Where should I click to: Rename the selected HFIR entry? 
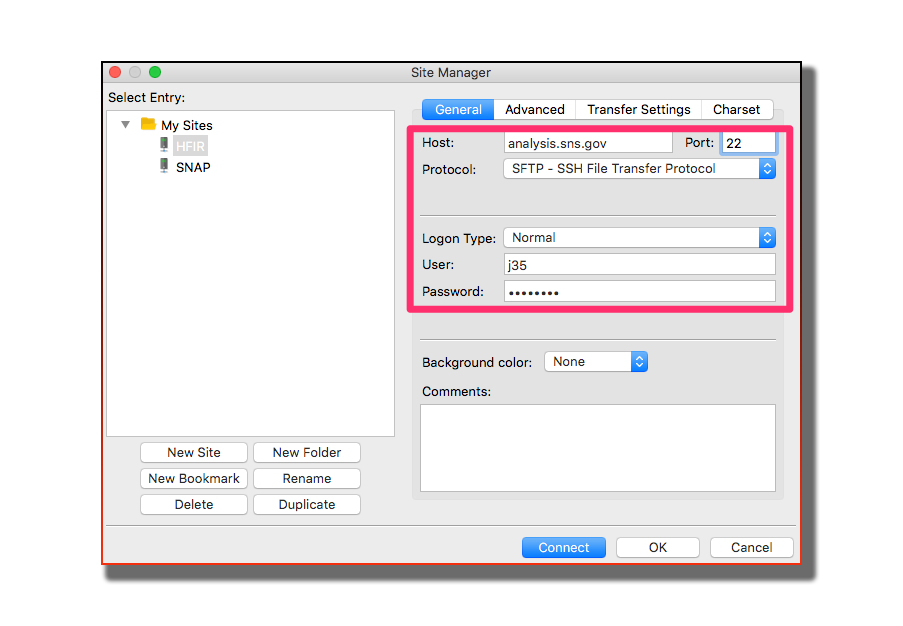[x=306, y=478]
